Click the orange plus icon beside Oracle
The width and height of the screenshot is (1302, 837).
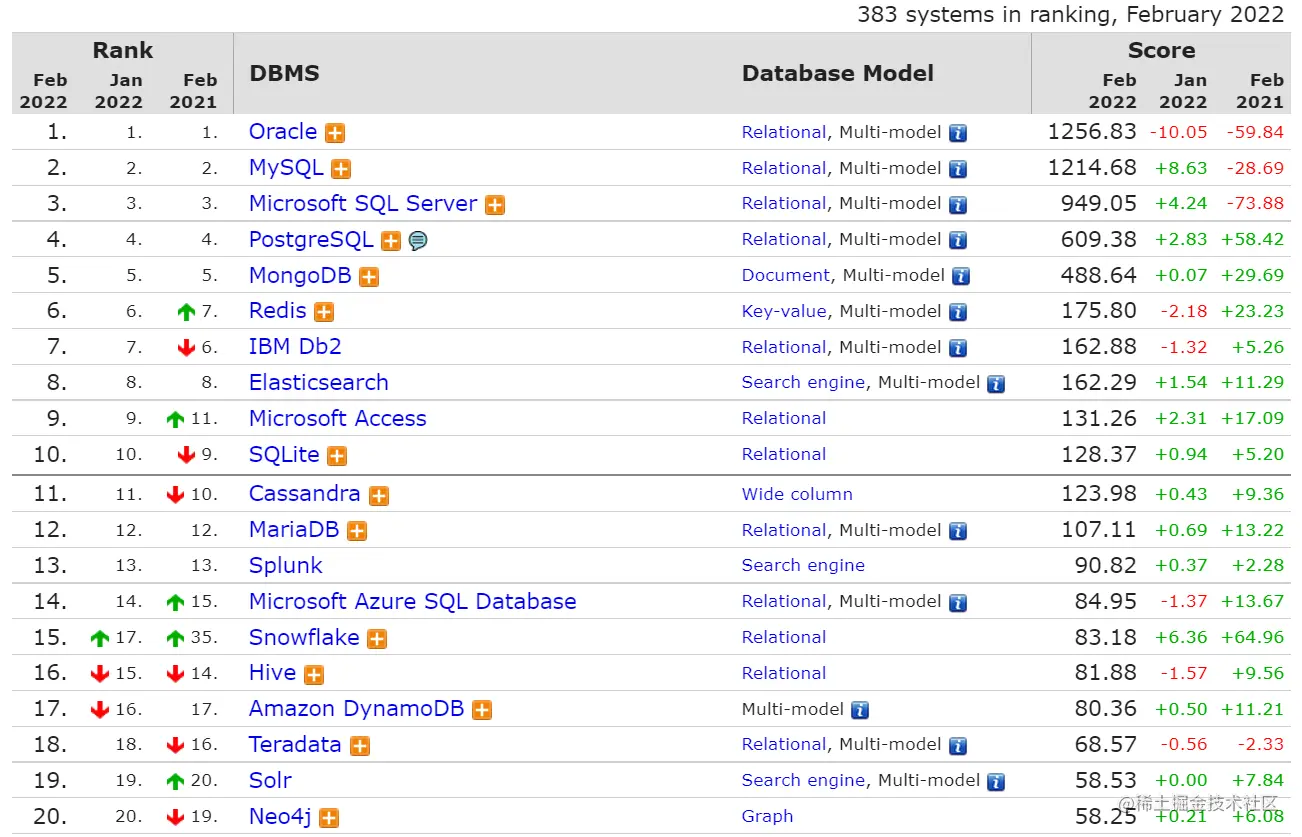tap(335, 133)
